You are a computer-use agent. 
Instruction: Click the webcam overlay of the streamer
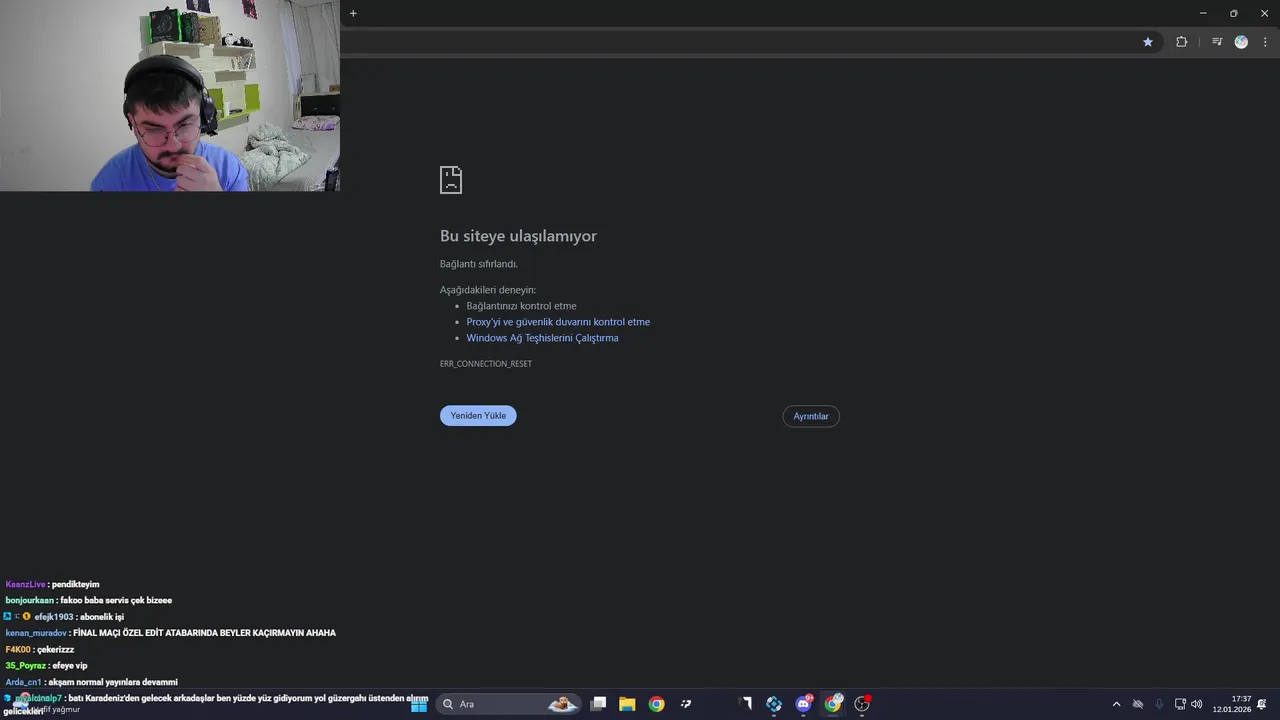coord(170,95)
